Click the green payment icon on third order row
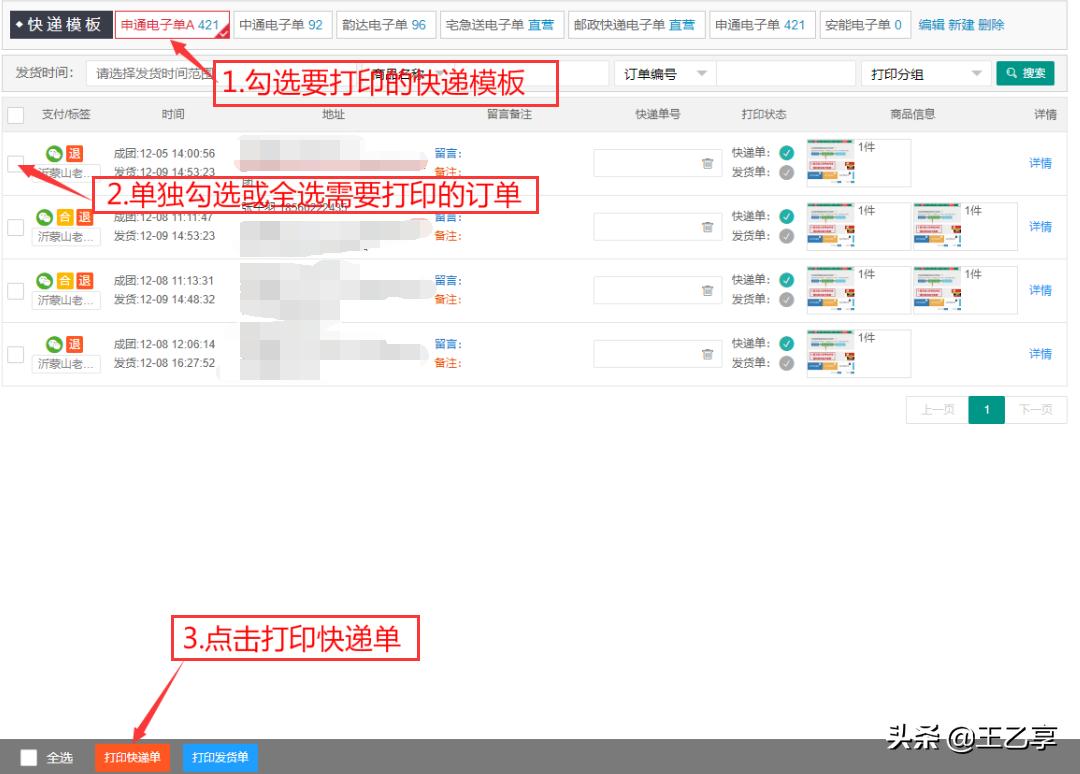The image size is (1080, 774). (x=46, y=280)
